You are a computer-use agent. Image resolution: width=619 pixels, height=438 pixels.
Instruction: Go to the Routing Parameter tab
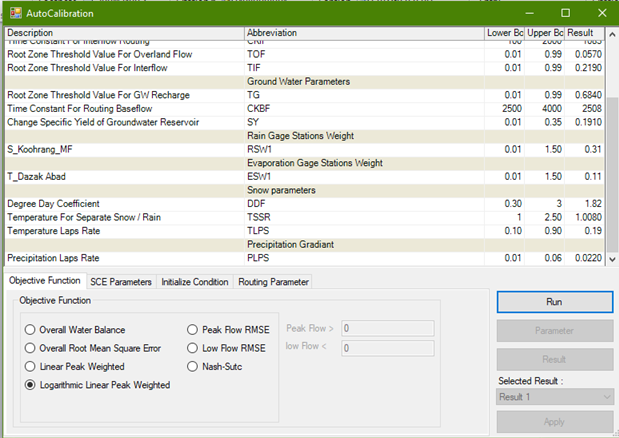[x=273, y=282]
